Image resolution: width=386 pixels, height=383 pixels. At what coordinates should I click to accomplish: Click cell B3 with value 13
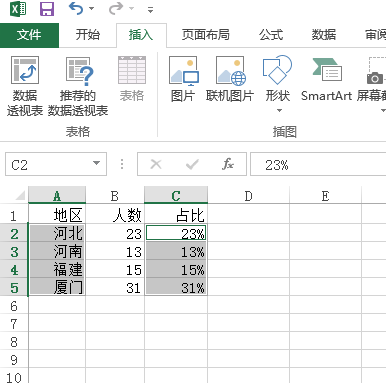115,251
